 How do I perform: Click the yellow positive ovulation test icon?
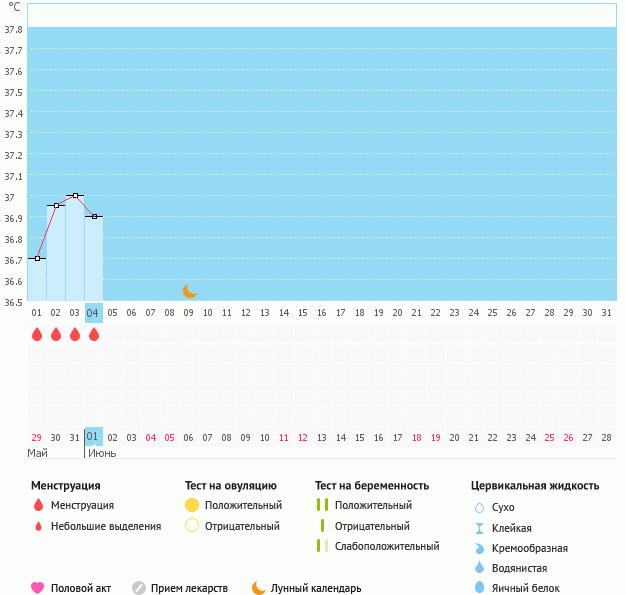click(x=192, y=505)
